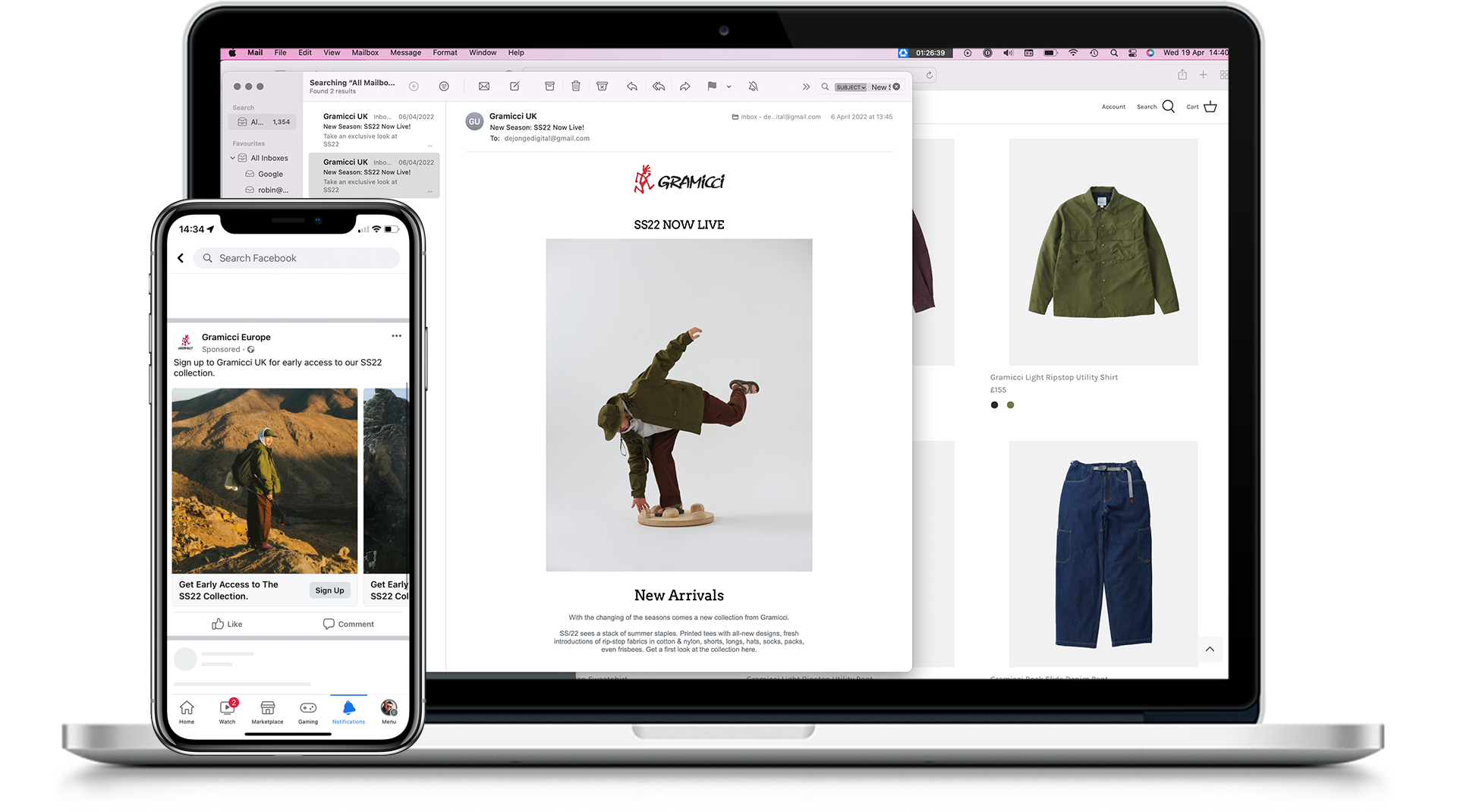Click the scroll-to-top arrow on the shop page
Screen dimensions: 1457x812
click(x=1210, y=649)
